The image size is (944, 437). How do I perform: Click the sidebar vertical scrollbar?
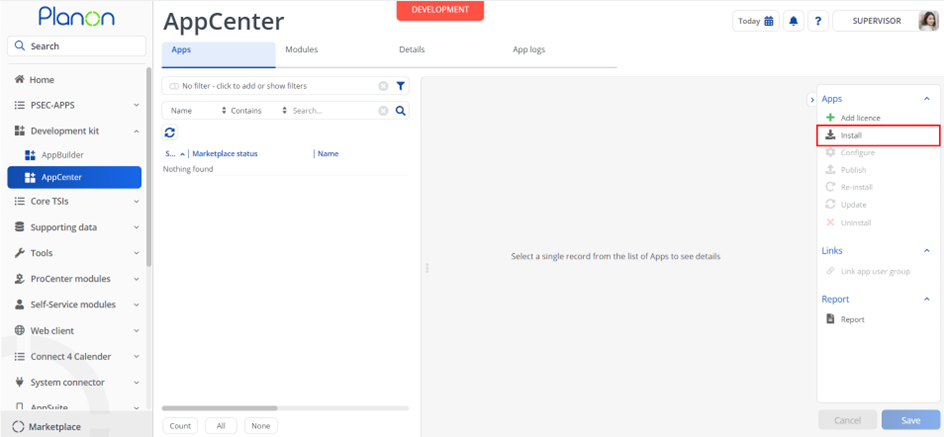[149, 166]
